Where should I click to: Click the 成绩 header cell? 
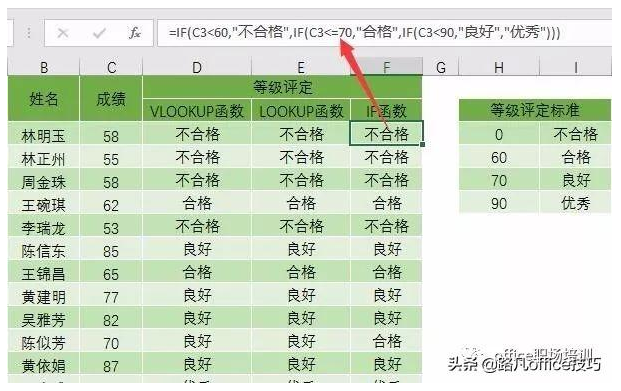(111, 99)
